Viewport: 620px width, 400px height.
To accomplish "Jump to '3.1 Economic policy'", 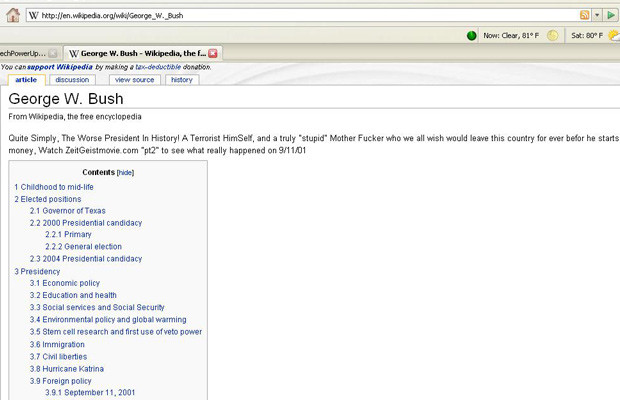I will point(65,283).
